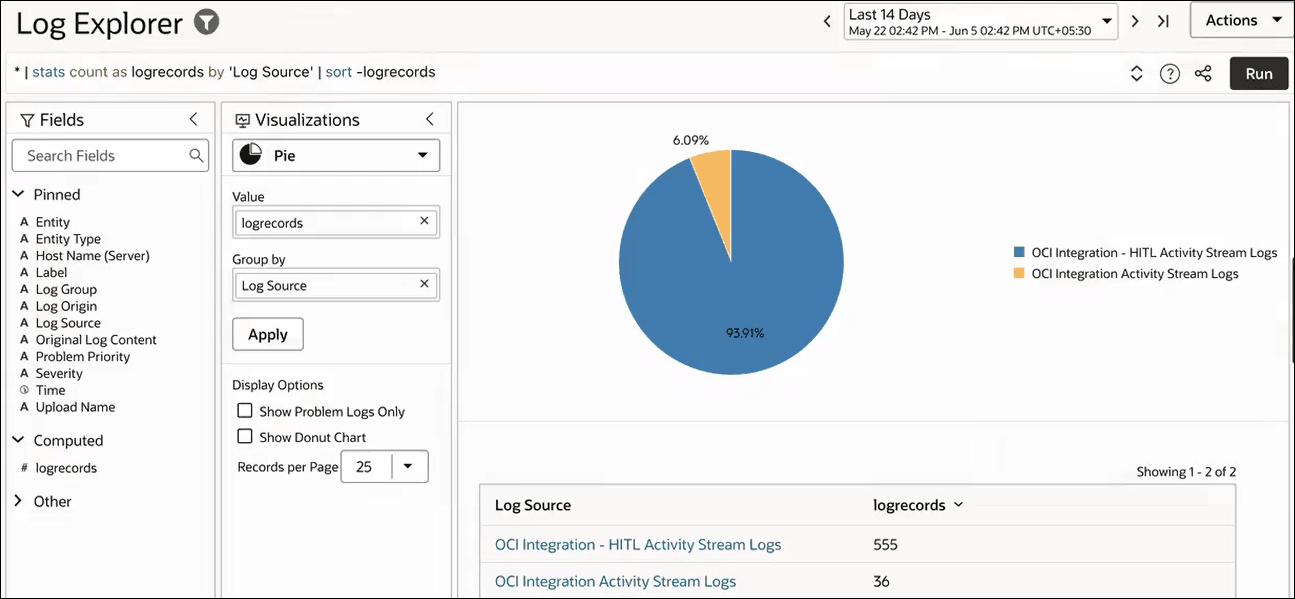The image size is (1295, 599).
Task: Select the Upload Name field
Action: pyautogui.click(x=75, y=407)
